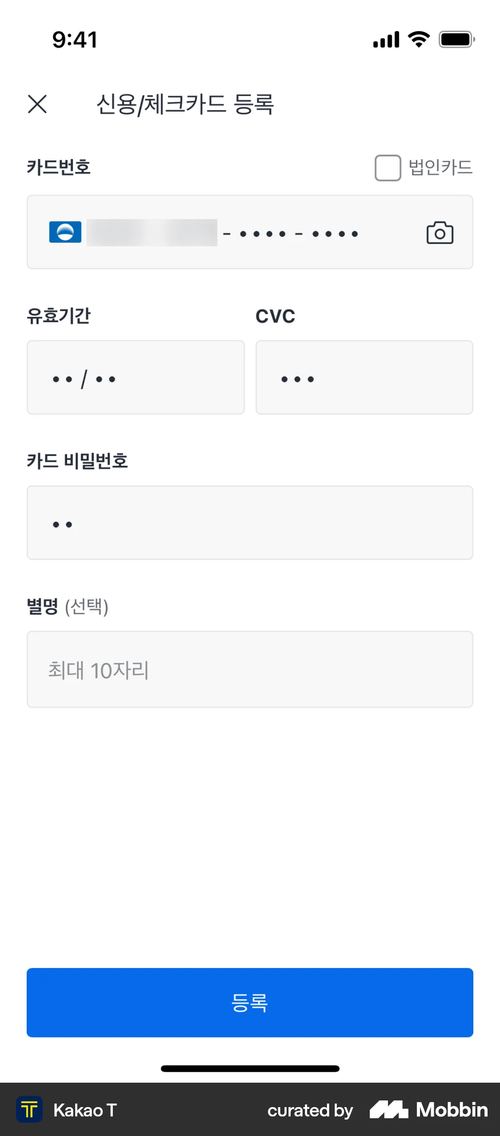The height and width of the screenshot is (1136, 500).
Task: Tap the 신용/체크카드 등록 title
Action: (x=185, y=104)
